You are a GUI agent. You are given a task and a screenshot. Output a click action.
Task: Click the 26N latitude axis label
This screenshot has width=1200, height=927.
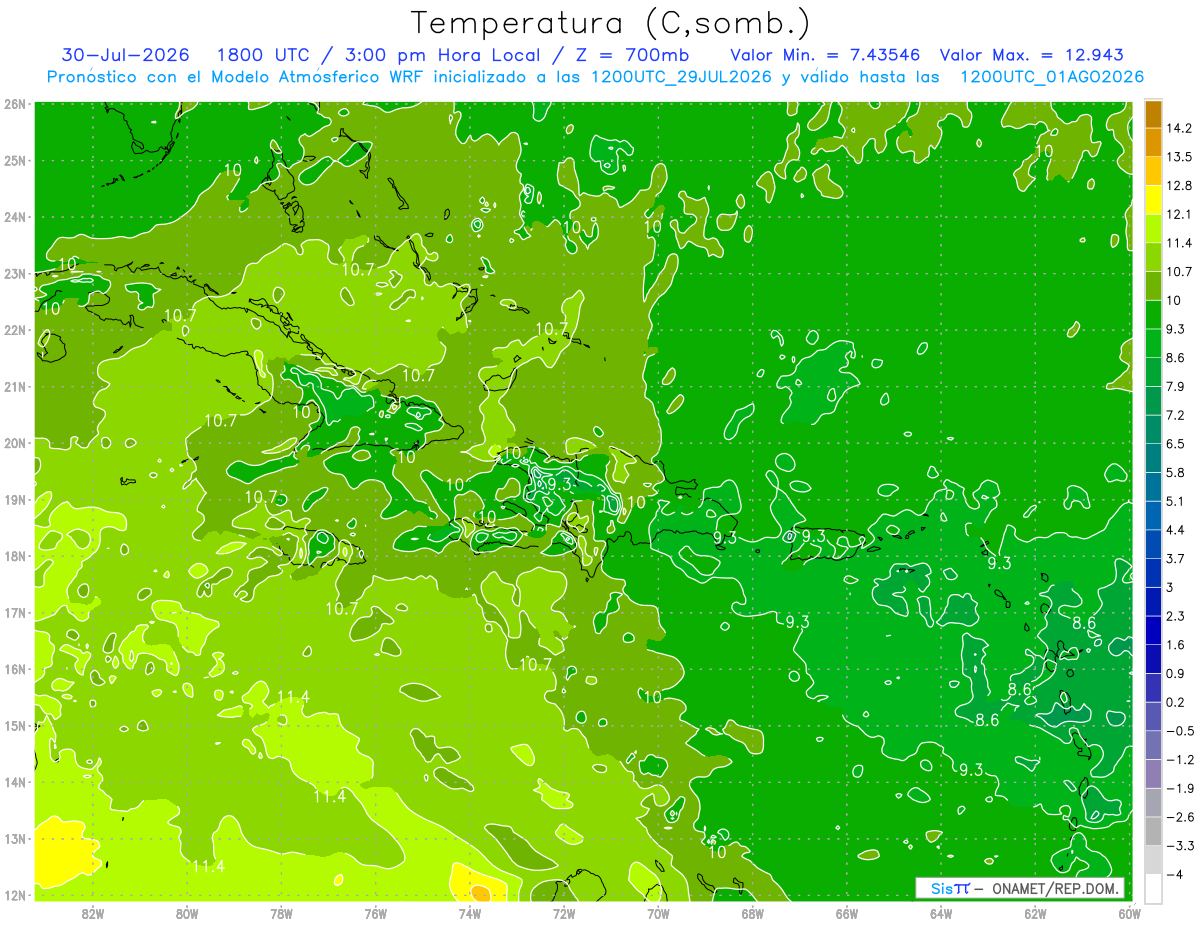tap(14, 104)
